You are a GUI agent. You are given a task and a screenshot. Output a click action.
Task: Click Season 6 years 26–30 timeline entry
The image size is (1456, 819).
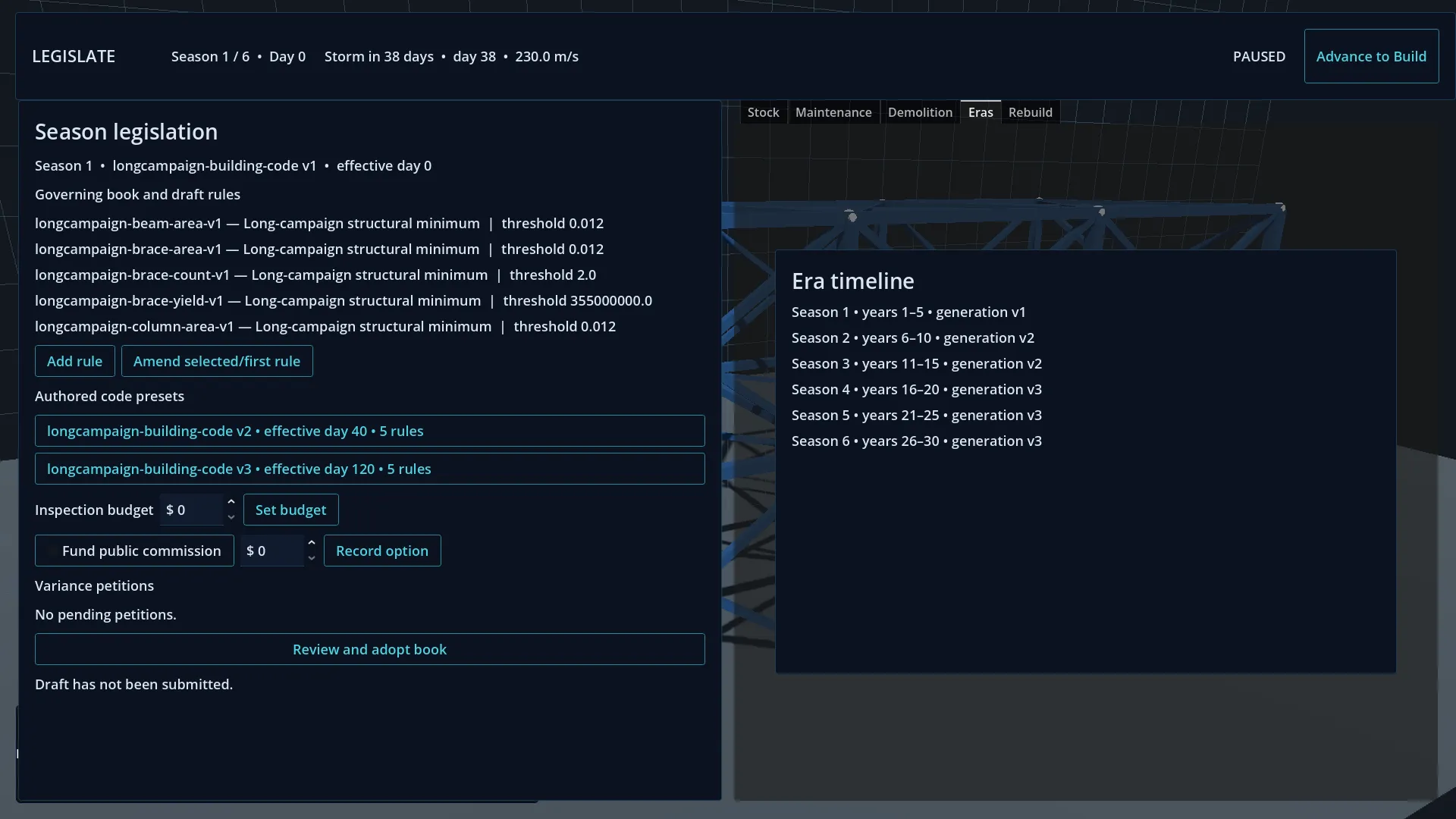917,441
